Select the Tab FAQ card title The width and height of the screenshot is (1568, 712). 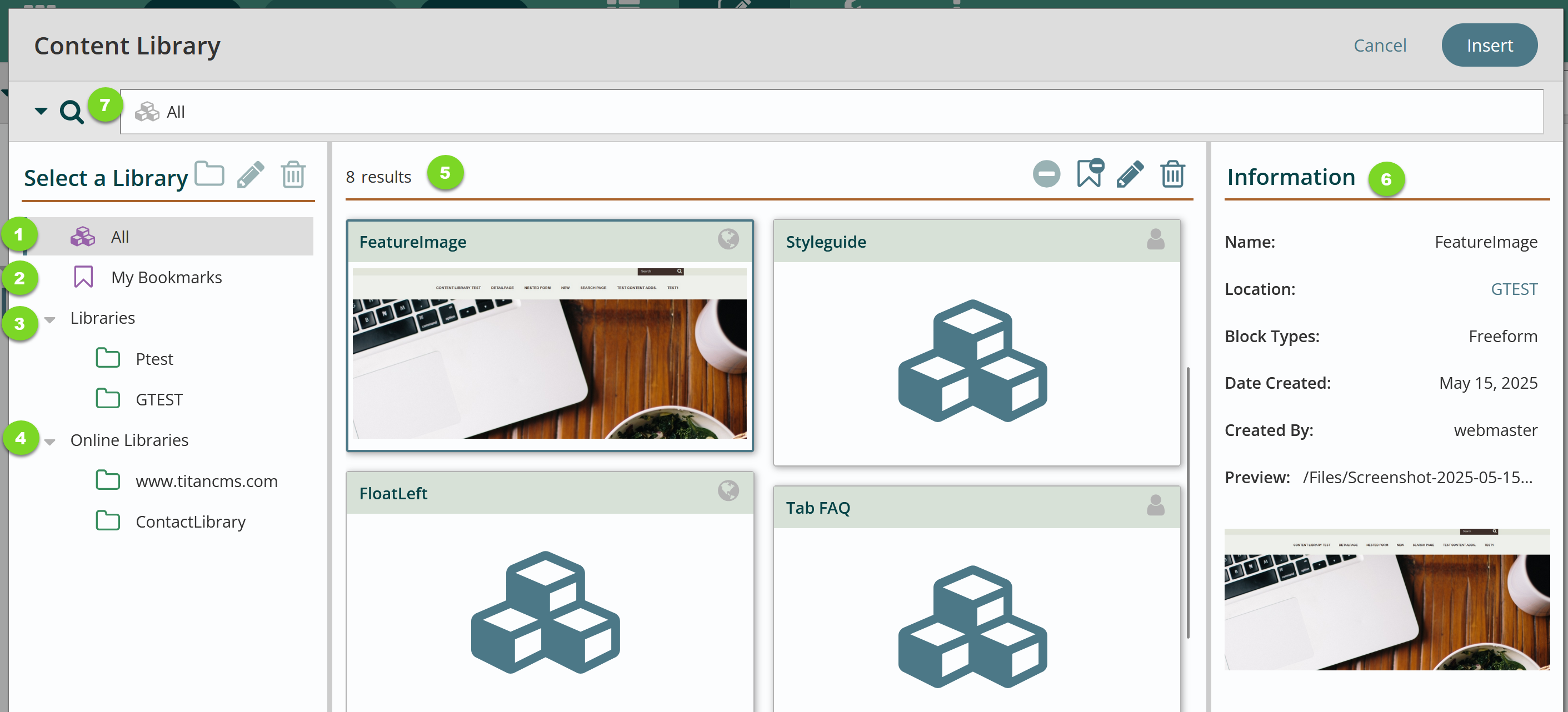(817, 508)
